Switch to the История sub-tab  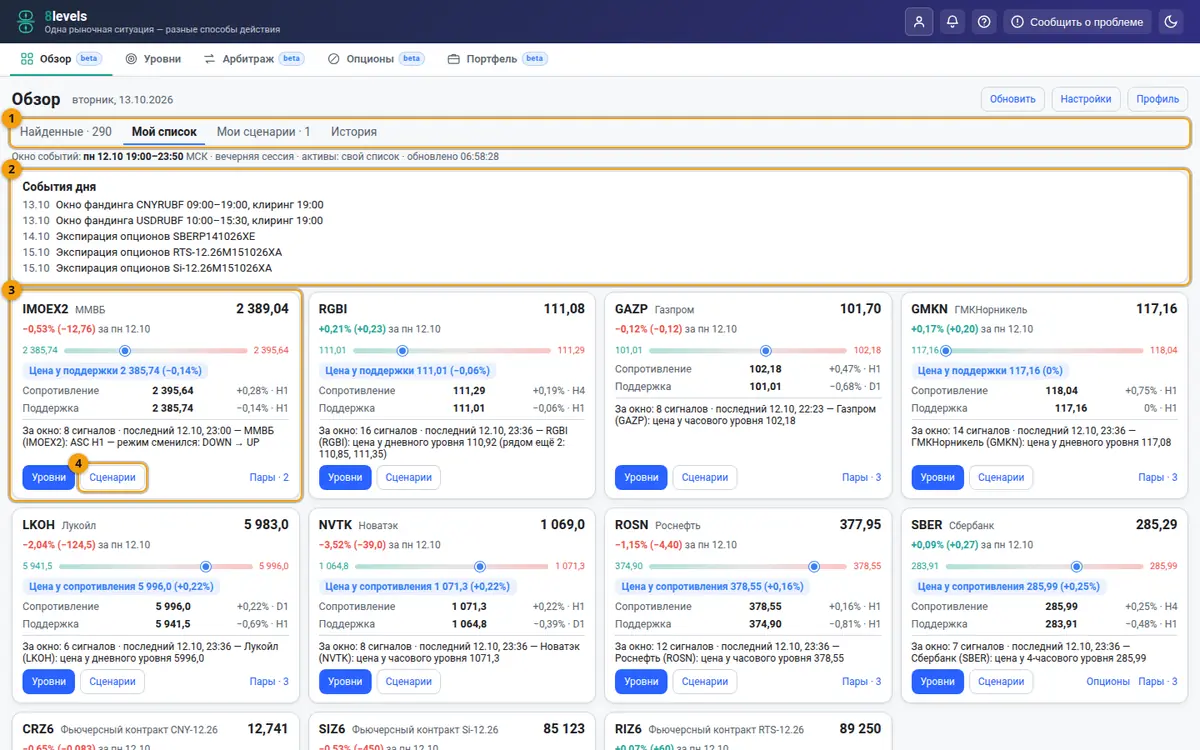pyautogui.click(x=354, y=132)
